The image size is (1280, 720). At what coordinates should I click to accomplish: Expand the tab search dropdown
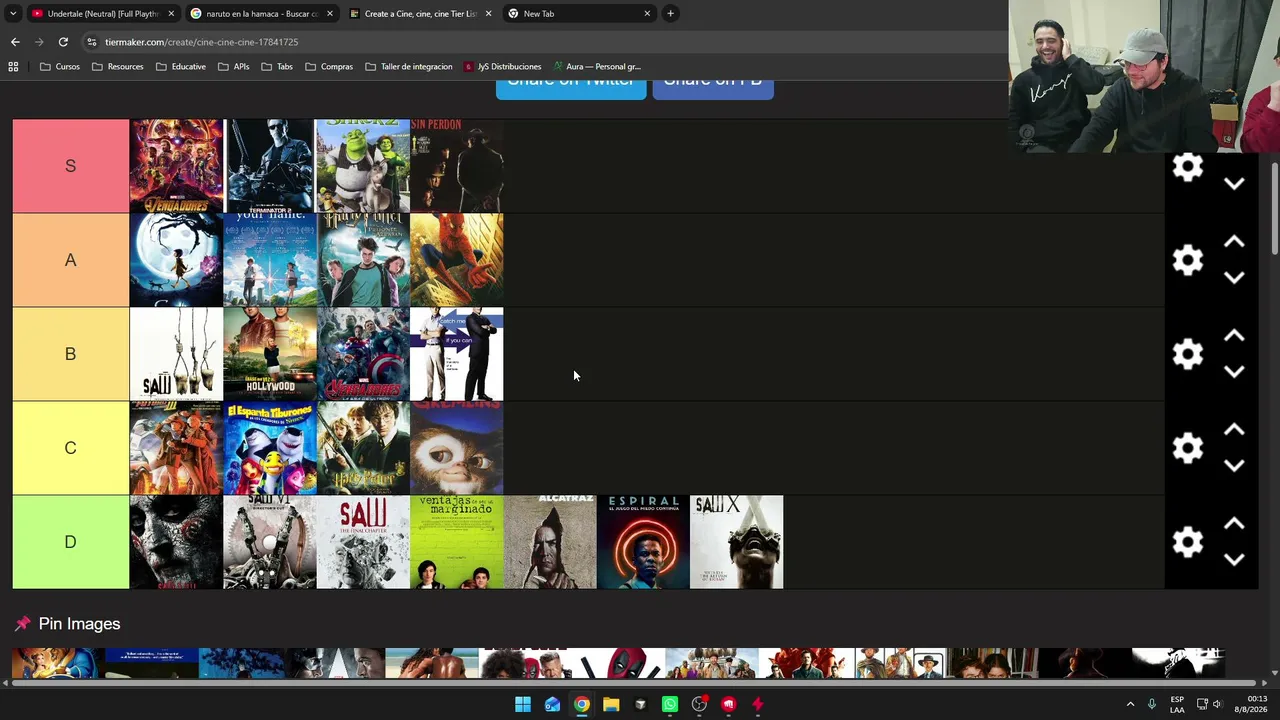point(13,14)
